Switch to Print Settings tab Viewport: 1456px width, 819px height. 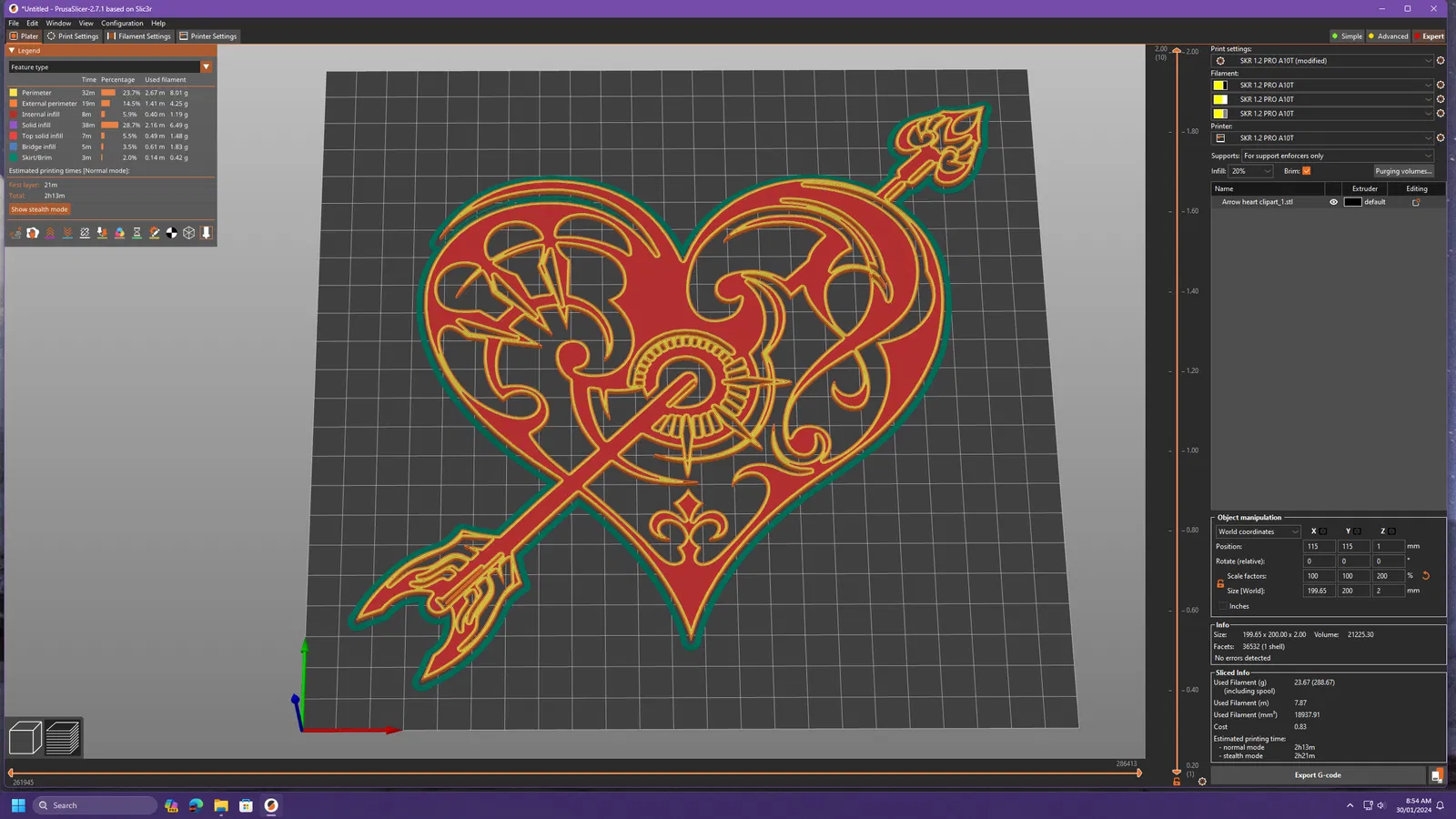tap(73, 36)
